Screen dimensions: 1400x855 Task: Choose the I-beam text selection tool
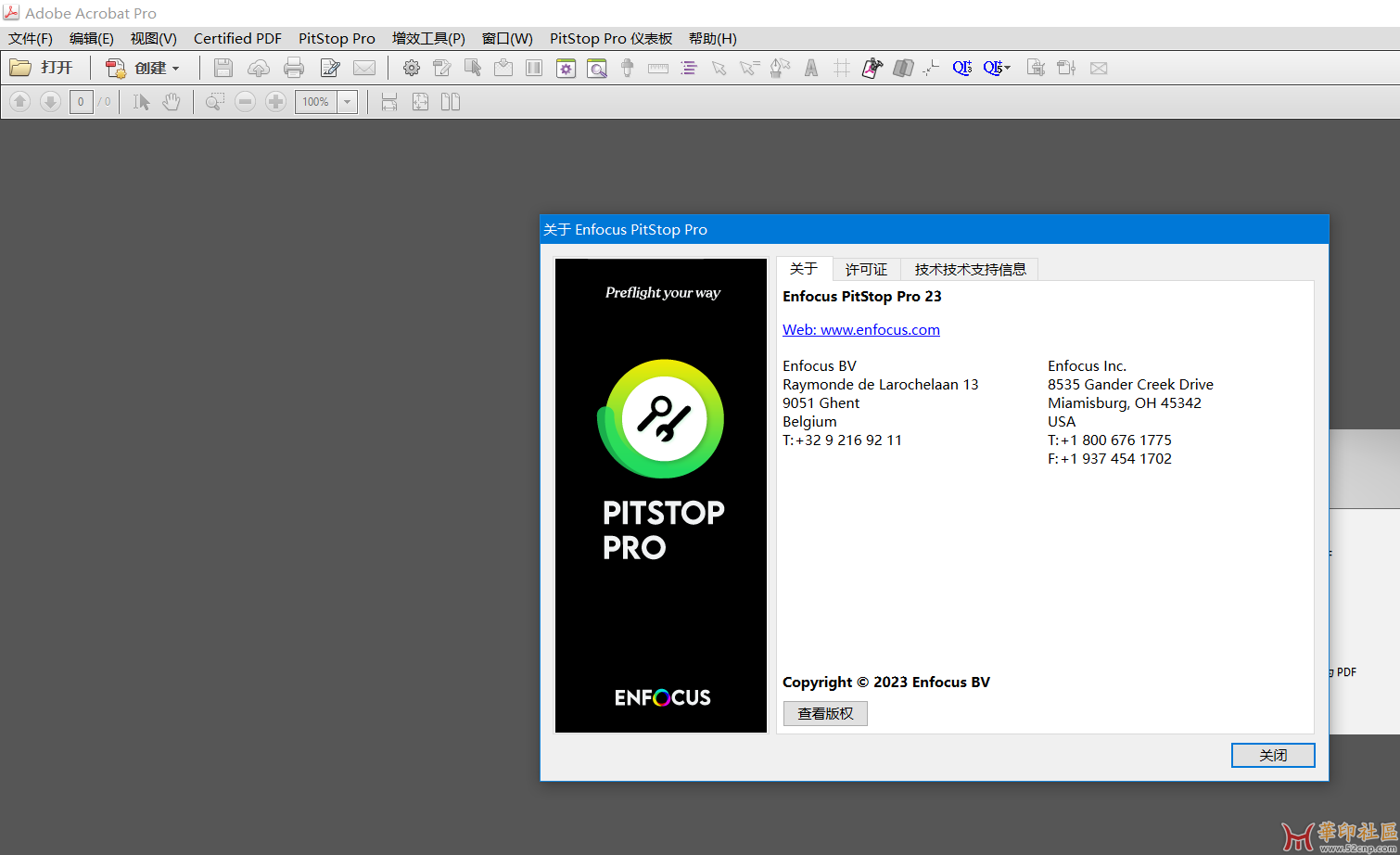click(x=141, y=101)
